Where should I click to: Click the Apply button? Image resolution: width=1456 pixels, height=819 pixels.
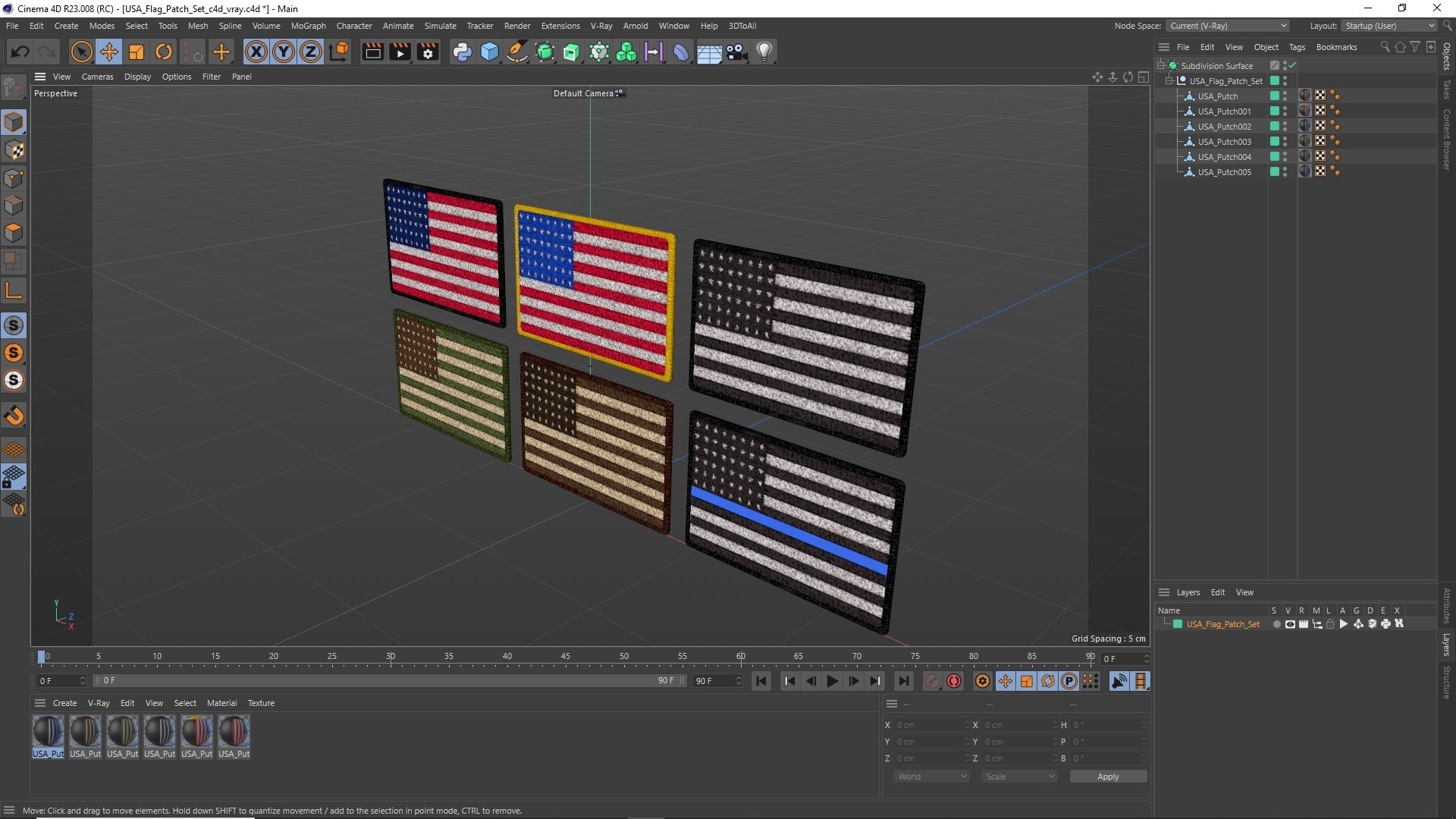pyautogui.click(x=1108, y=777)
